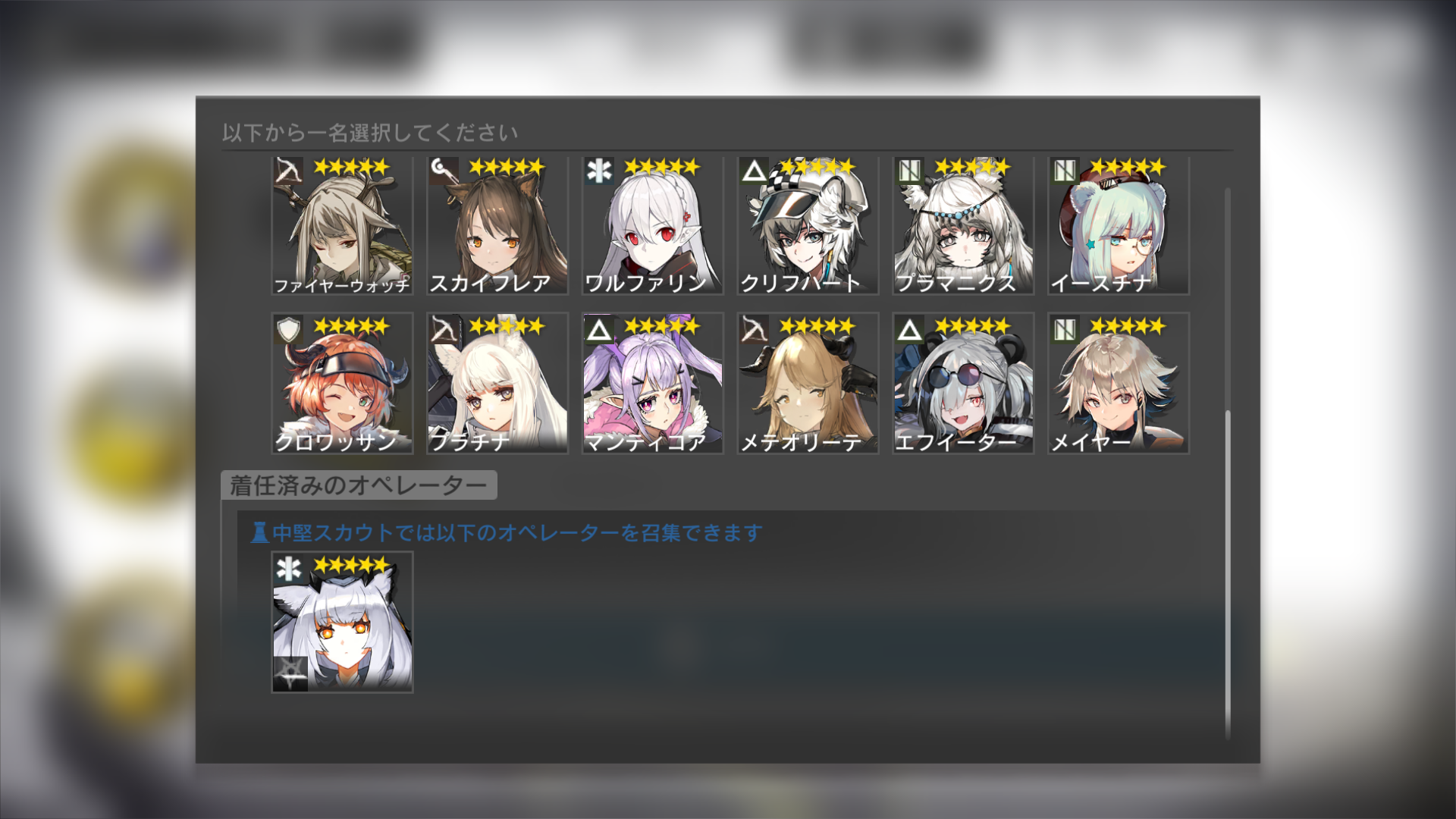Click specialist triangle icon on クリフハート
Screen dimensions: 1456x819
tap(754, 171)
